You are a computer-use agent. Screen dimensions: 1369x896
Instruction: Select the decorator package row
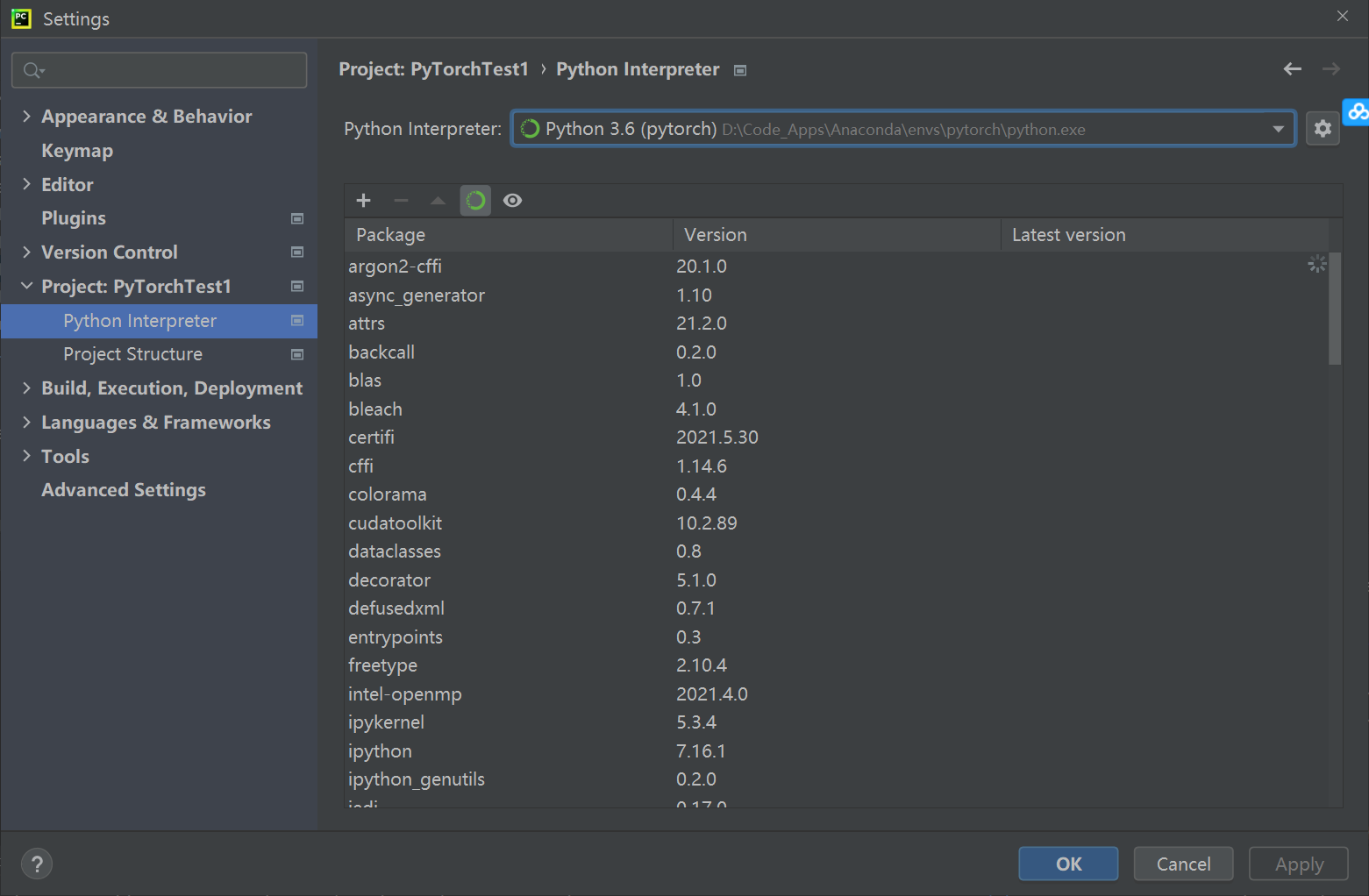[837, 580]
